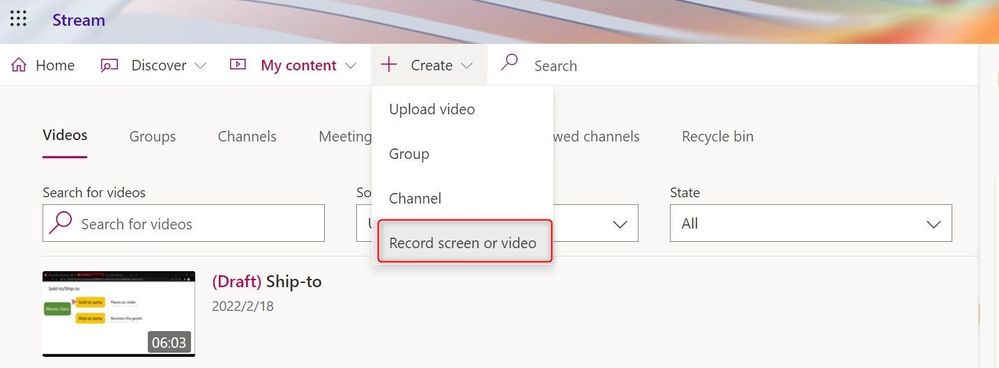The height and width of the screenshot is (368, 999).
Task: Open the Ship-to video thumbnail
Action: [119, 314]
